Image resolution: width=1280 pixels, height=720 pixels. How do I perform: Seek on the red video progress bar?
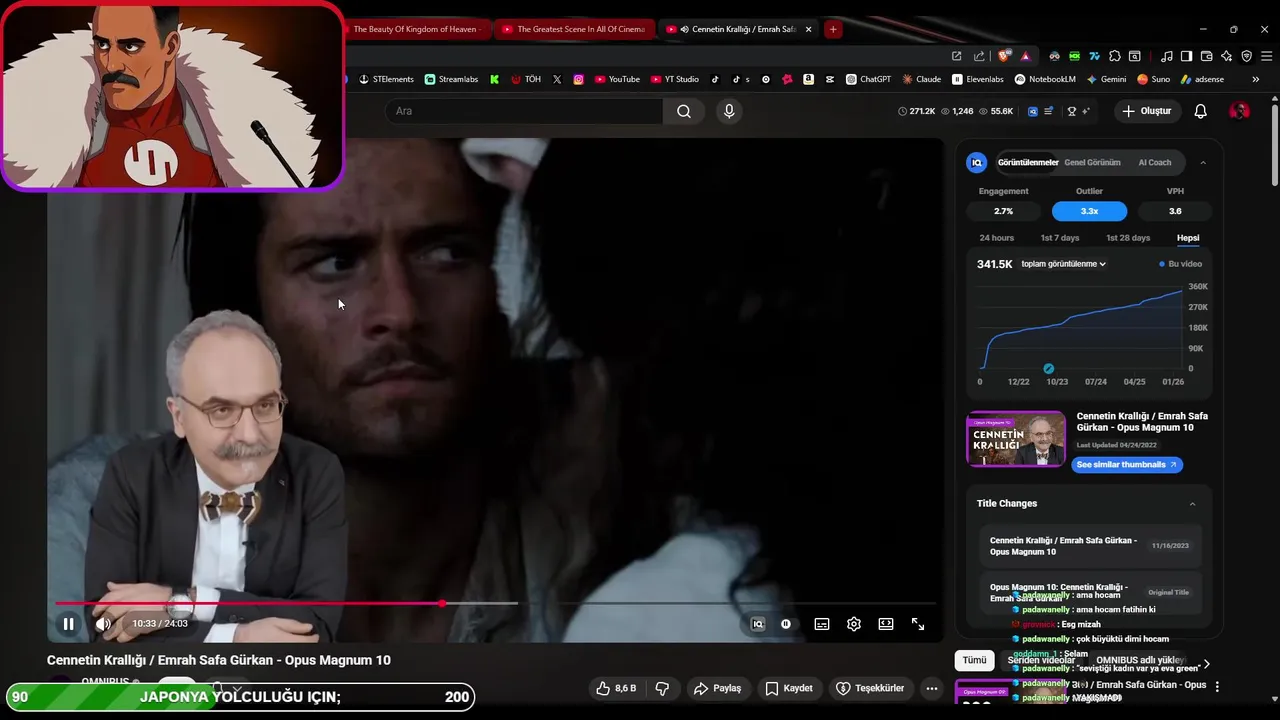click(x=495, y=603)
